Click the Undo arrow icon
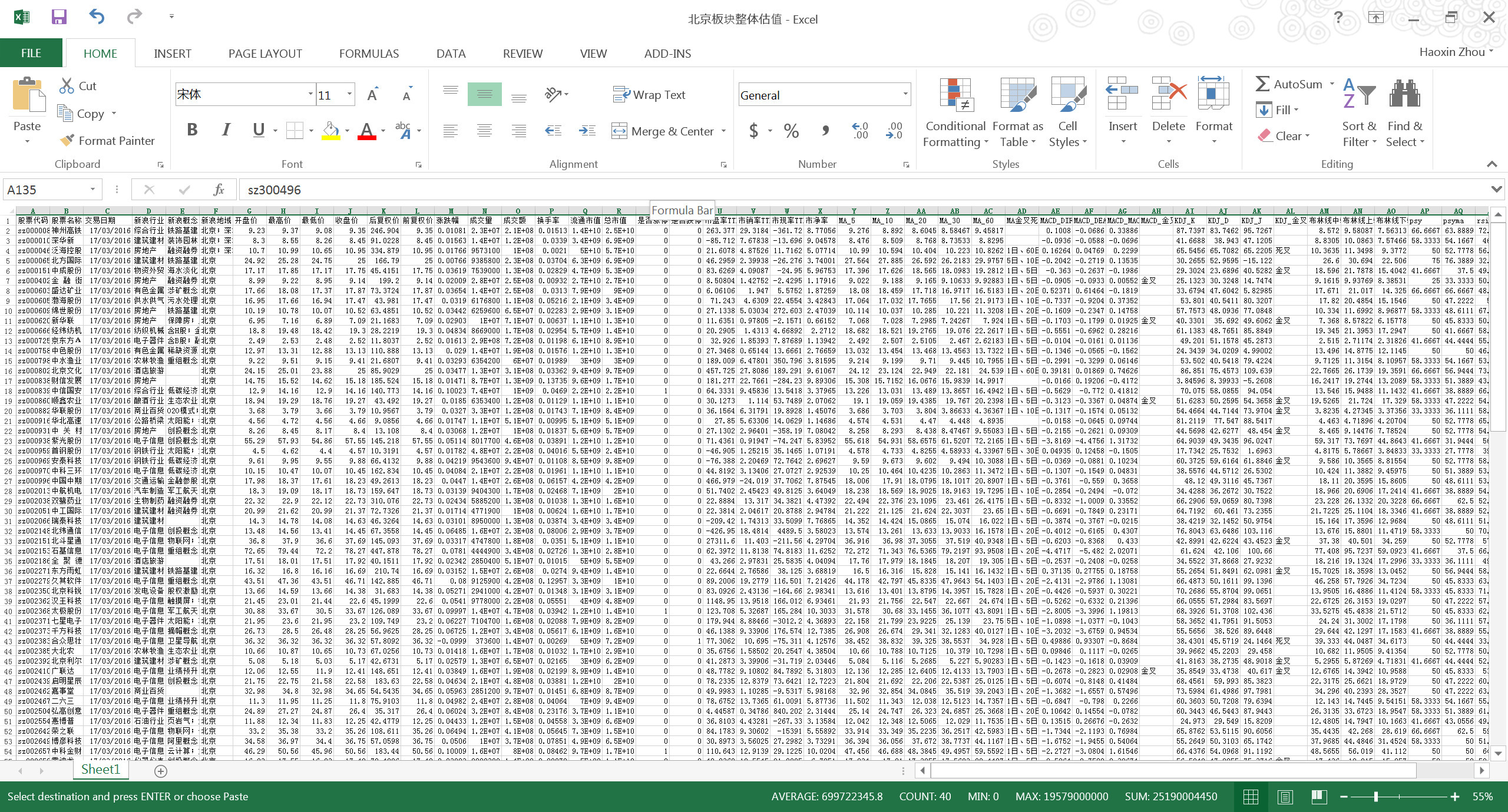 click(97, 17)
